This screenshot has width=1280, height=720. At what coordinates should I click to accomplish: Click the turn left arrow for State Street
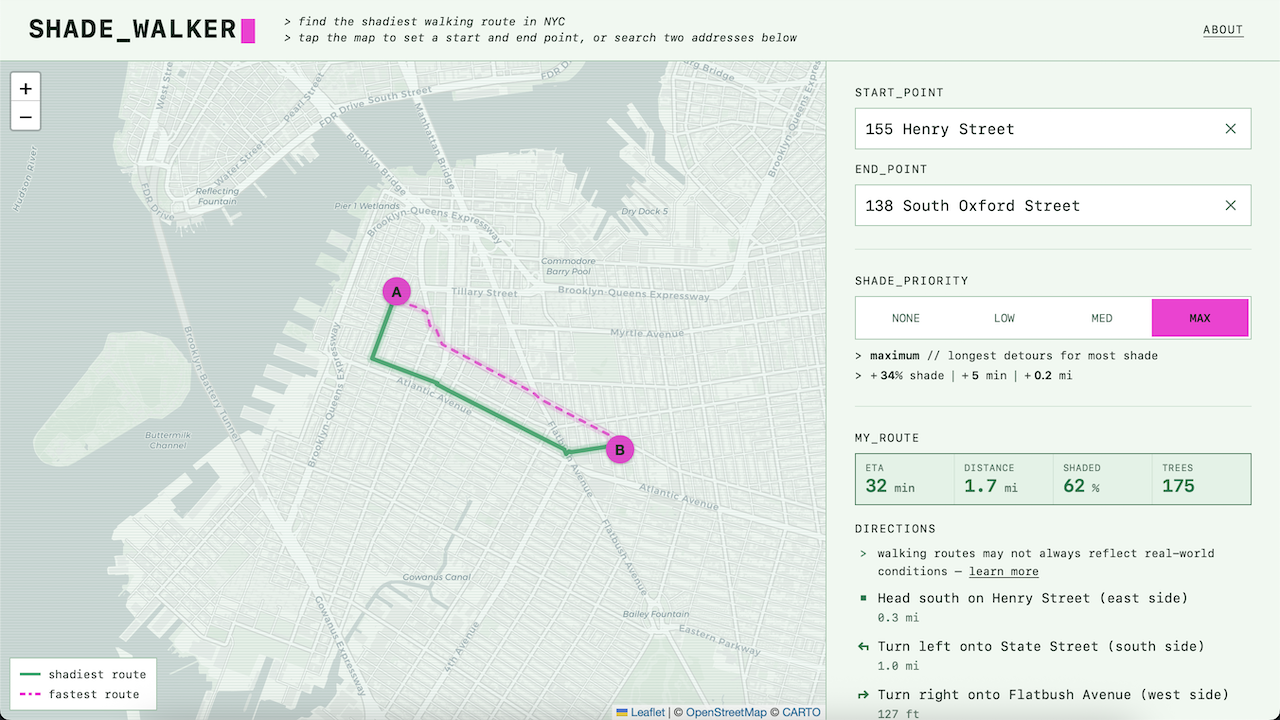(x=863, y=647)
